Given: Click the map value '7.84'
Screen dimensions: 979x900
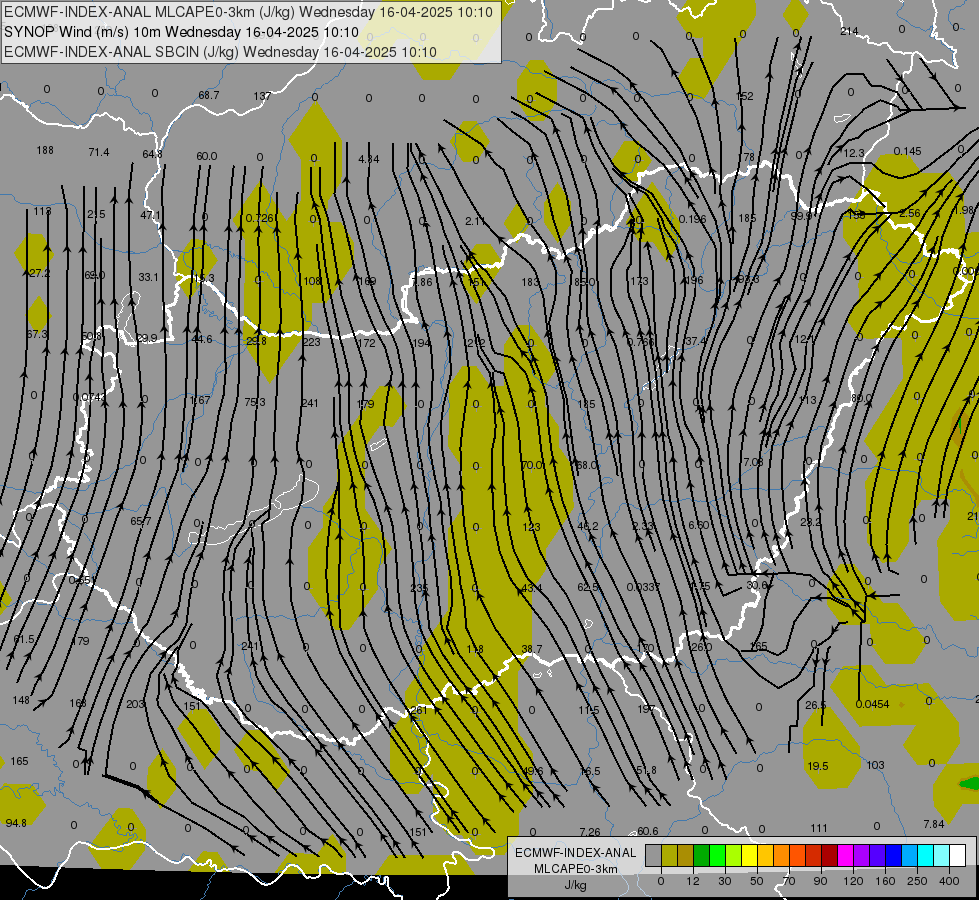Looking at the screenshot, I should (934, 824).
